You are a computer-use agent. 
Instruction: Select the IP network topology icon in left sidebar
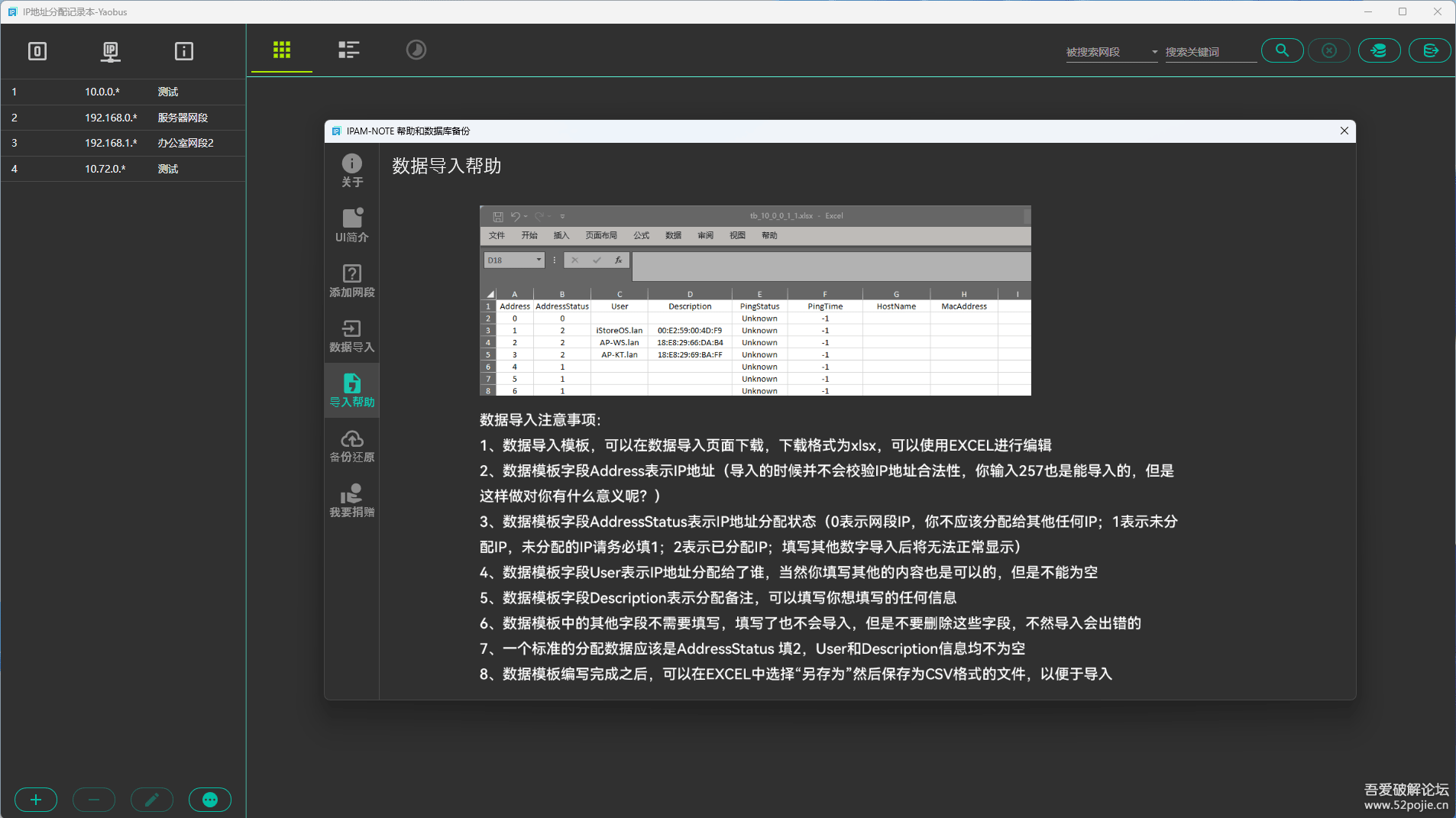(x=111, y=50)
